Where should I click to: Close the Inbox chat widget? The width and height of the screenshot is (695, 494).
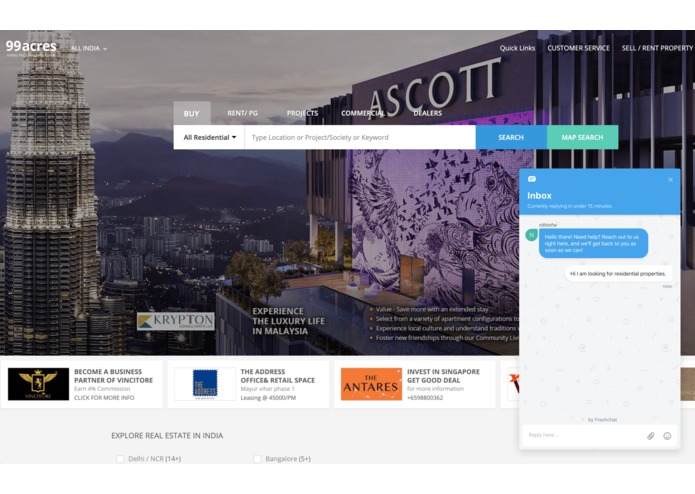pos(671,180)
